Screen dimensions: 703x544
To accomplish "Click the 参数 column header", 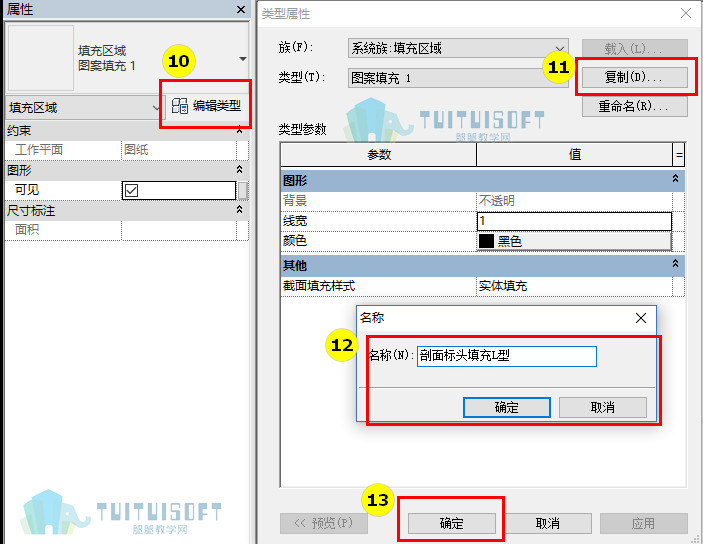I will coord(378,155).
